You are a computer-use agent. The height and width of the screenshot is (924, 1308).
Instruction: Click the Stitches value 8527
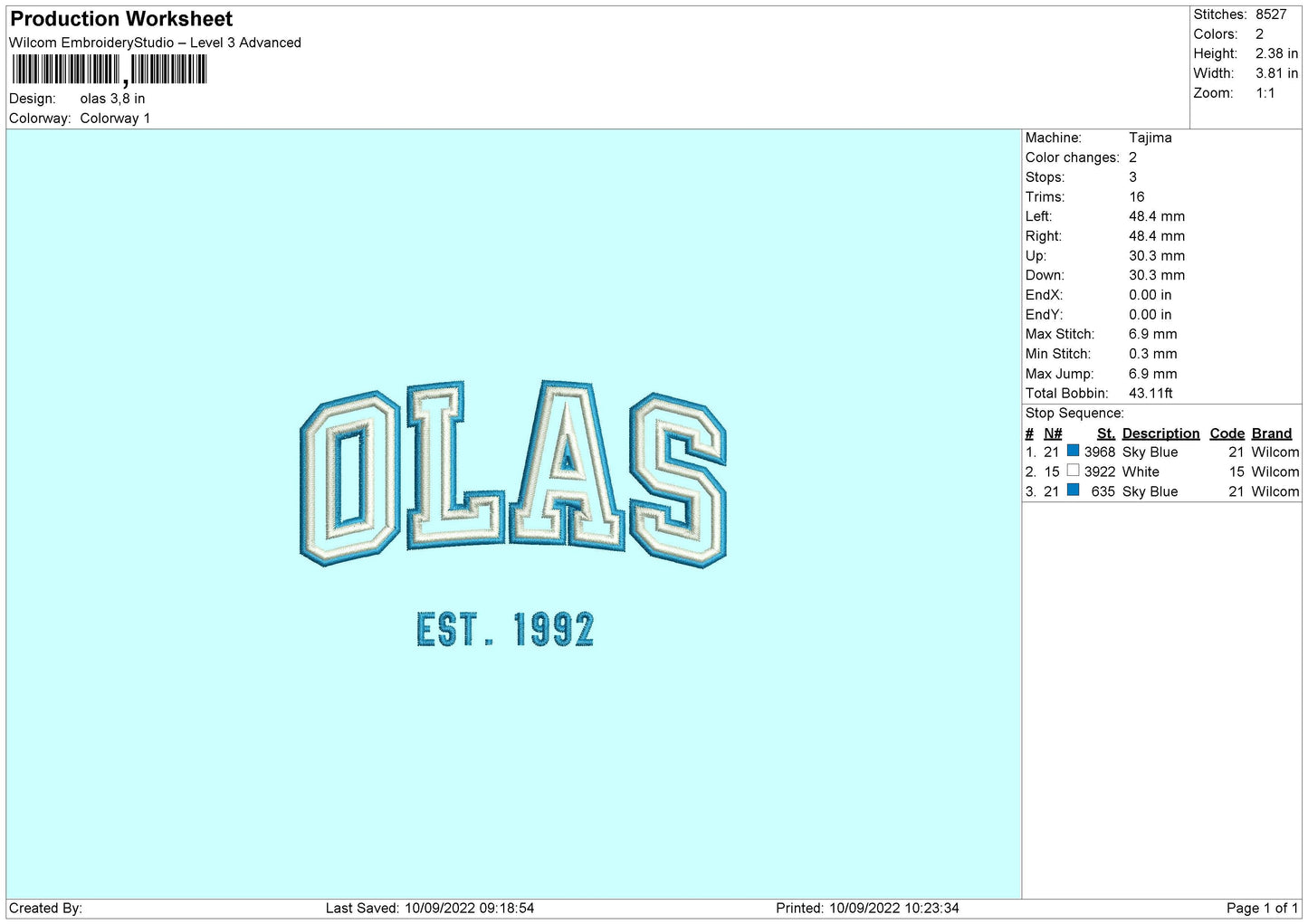(x=1271, y=14)
